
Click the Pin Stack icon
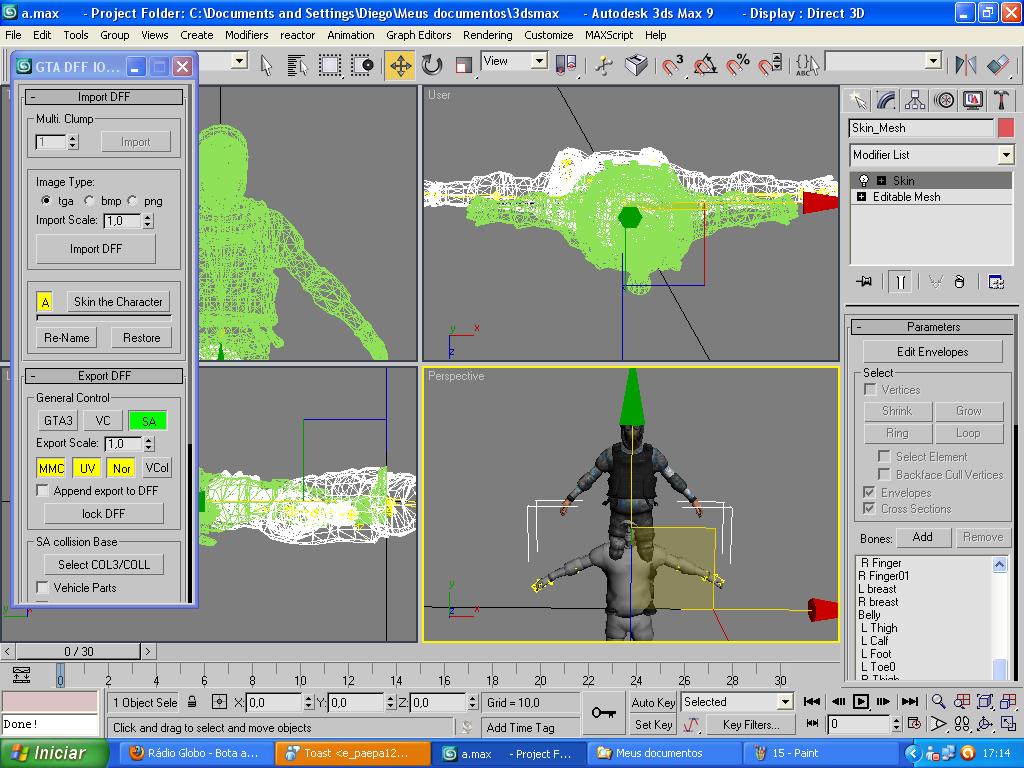coord(864,282)
